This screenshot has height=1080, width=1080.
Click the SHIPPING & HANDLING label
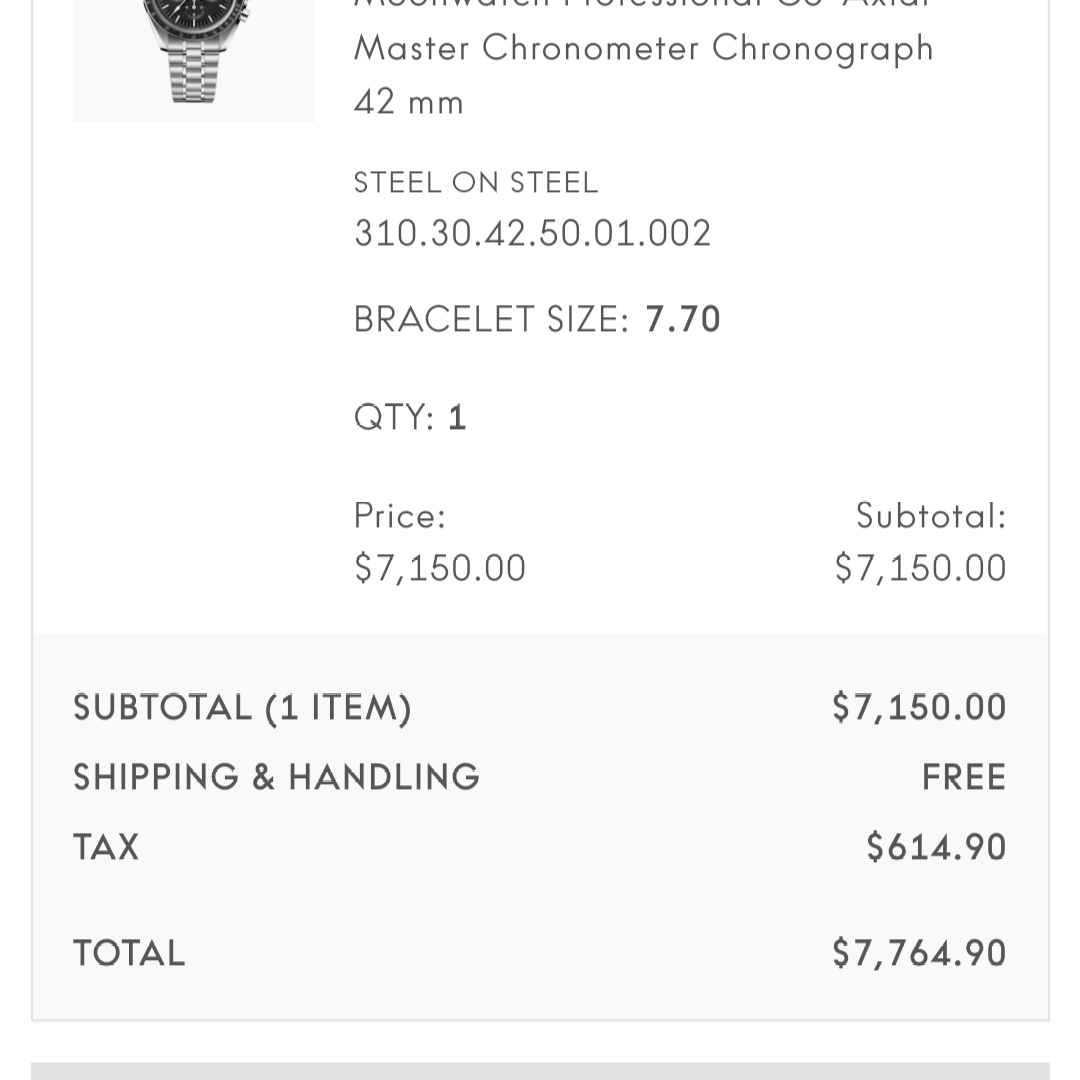(x=276, y=777)
